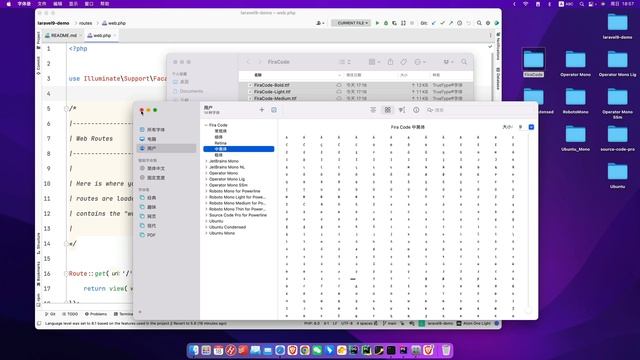Expand the Operator Mono font family
640x360 pixels.
(x=206, y=173)
